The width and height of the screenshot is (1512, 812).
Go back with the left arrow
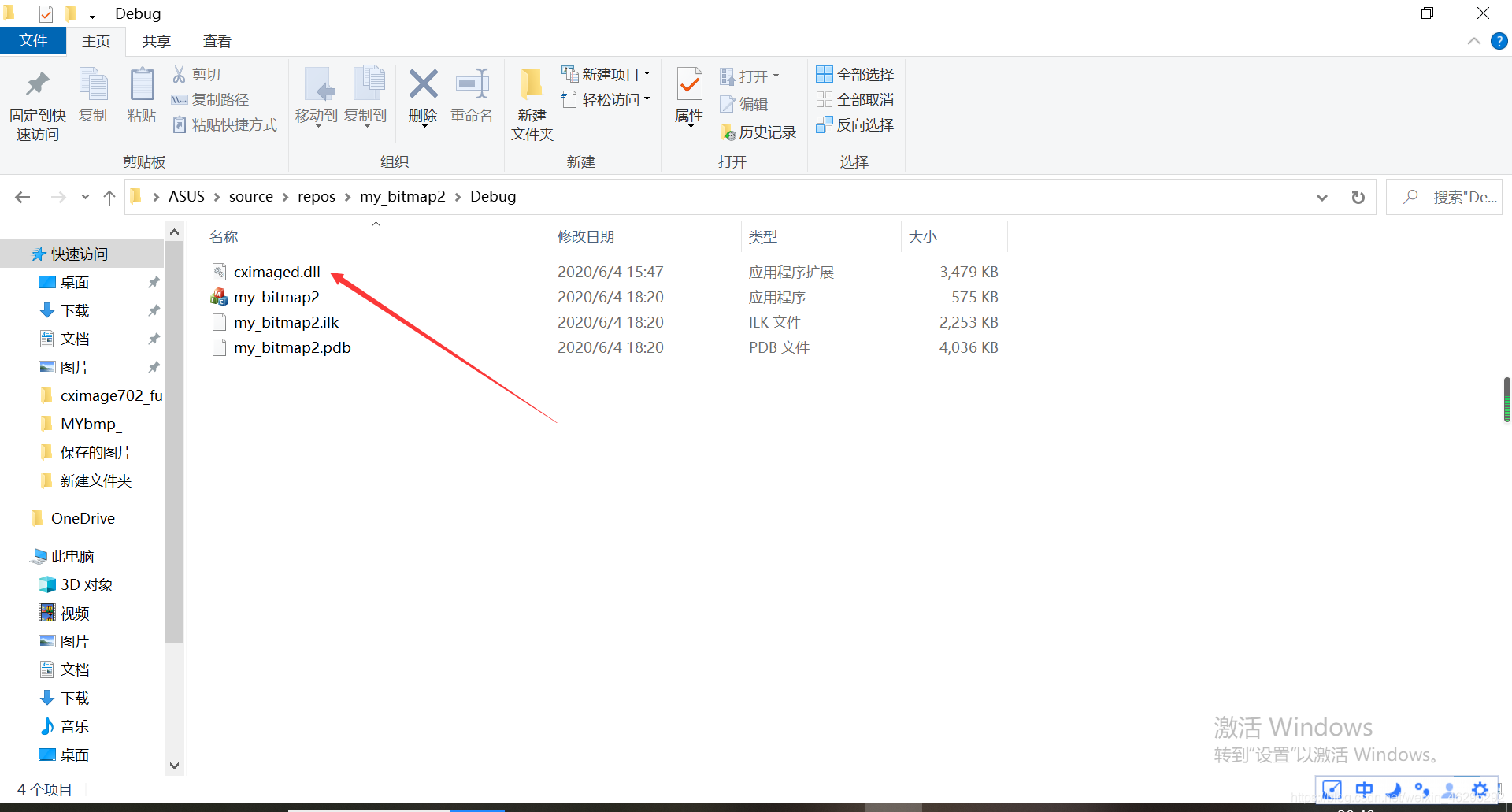[x=23, y=197]
